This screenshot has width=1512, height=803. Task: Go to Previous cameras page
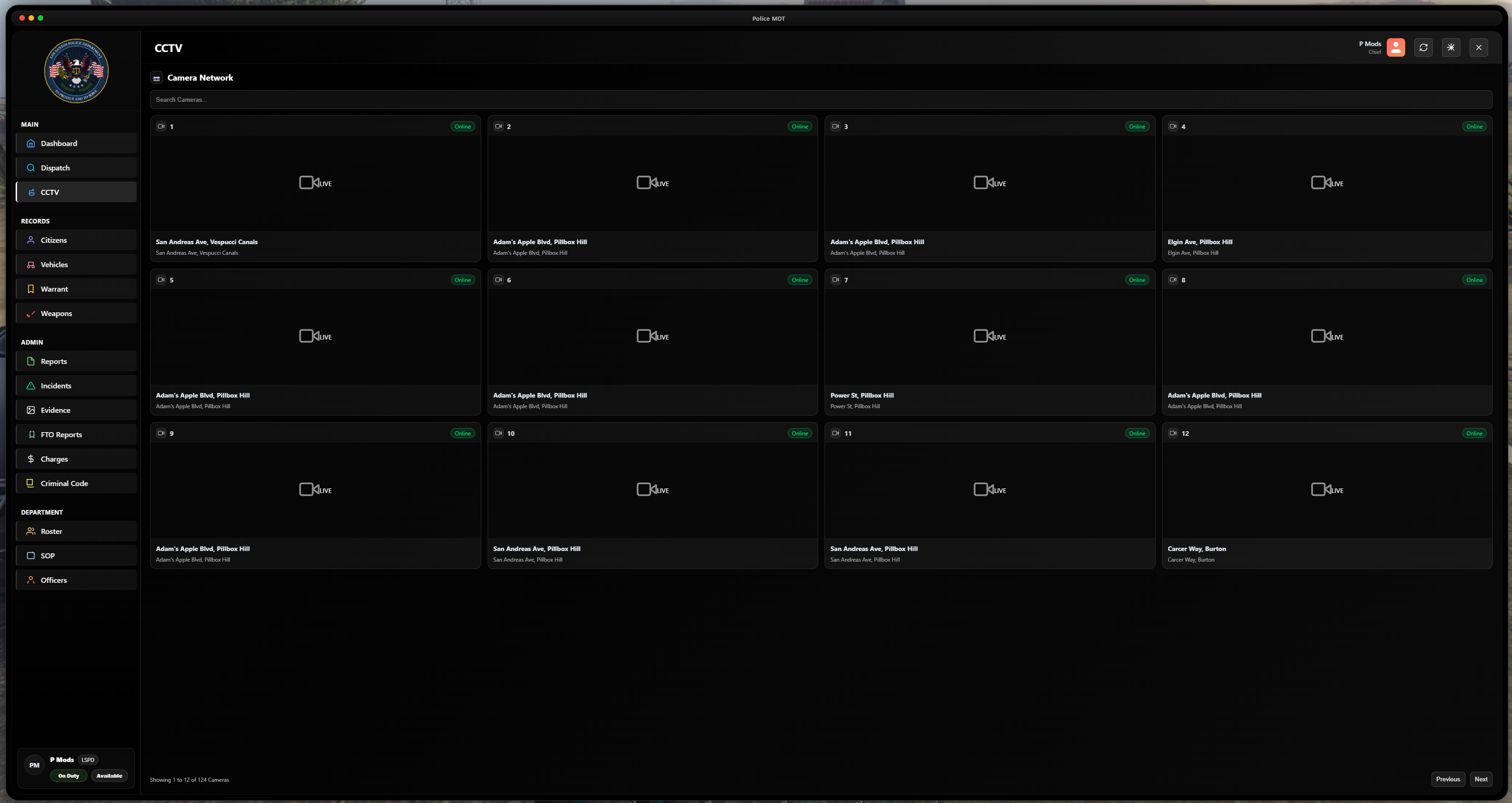[x=1448, y=779]
